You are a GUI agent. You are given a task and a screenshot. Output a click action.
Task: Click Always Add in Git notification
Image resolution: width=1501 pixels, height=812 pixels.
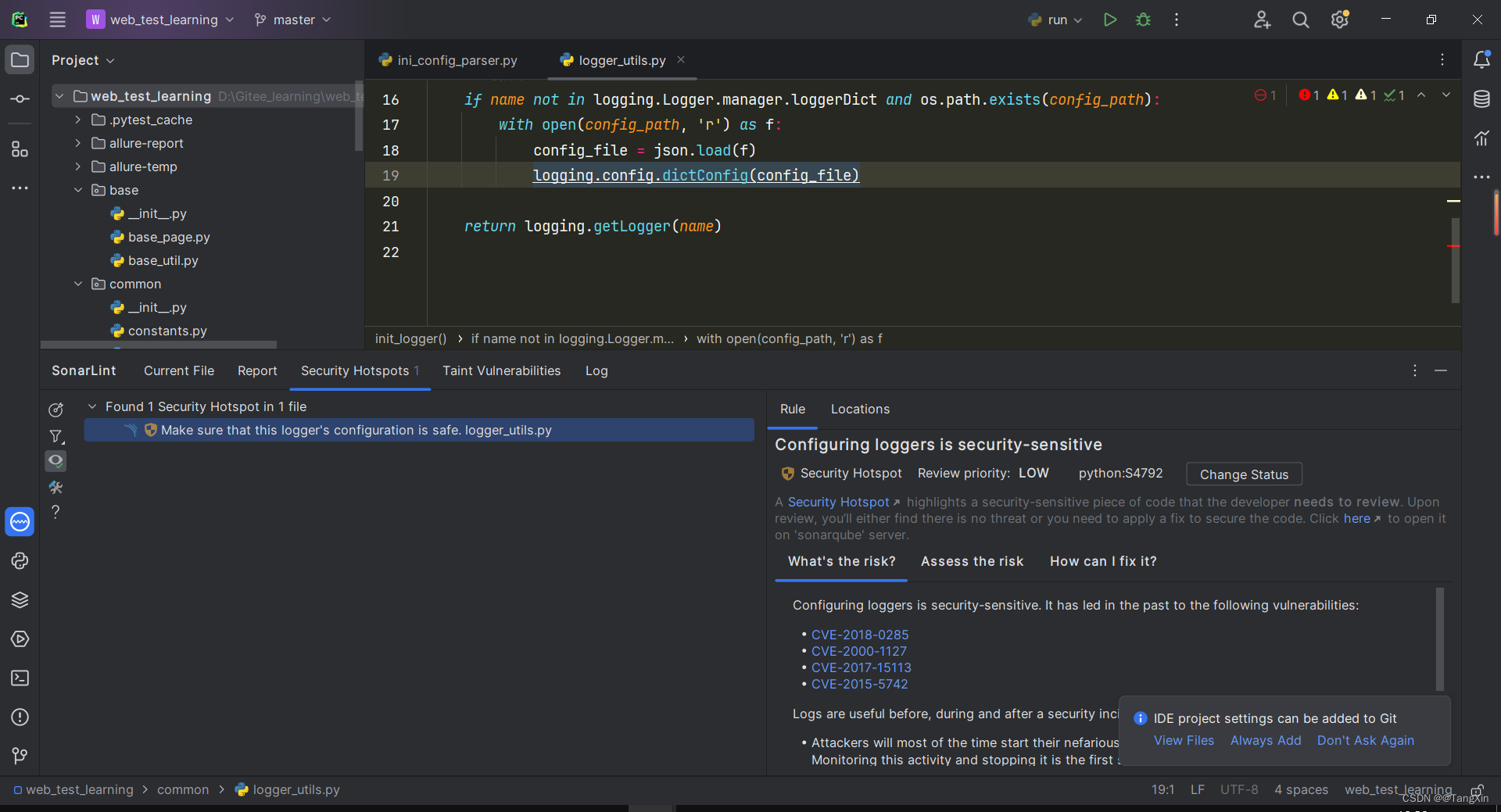[x=1266, y=740]
